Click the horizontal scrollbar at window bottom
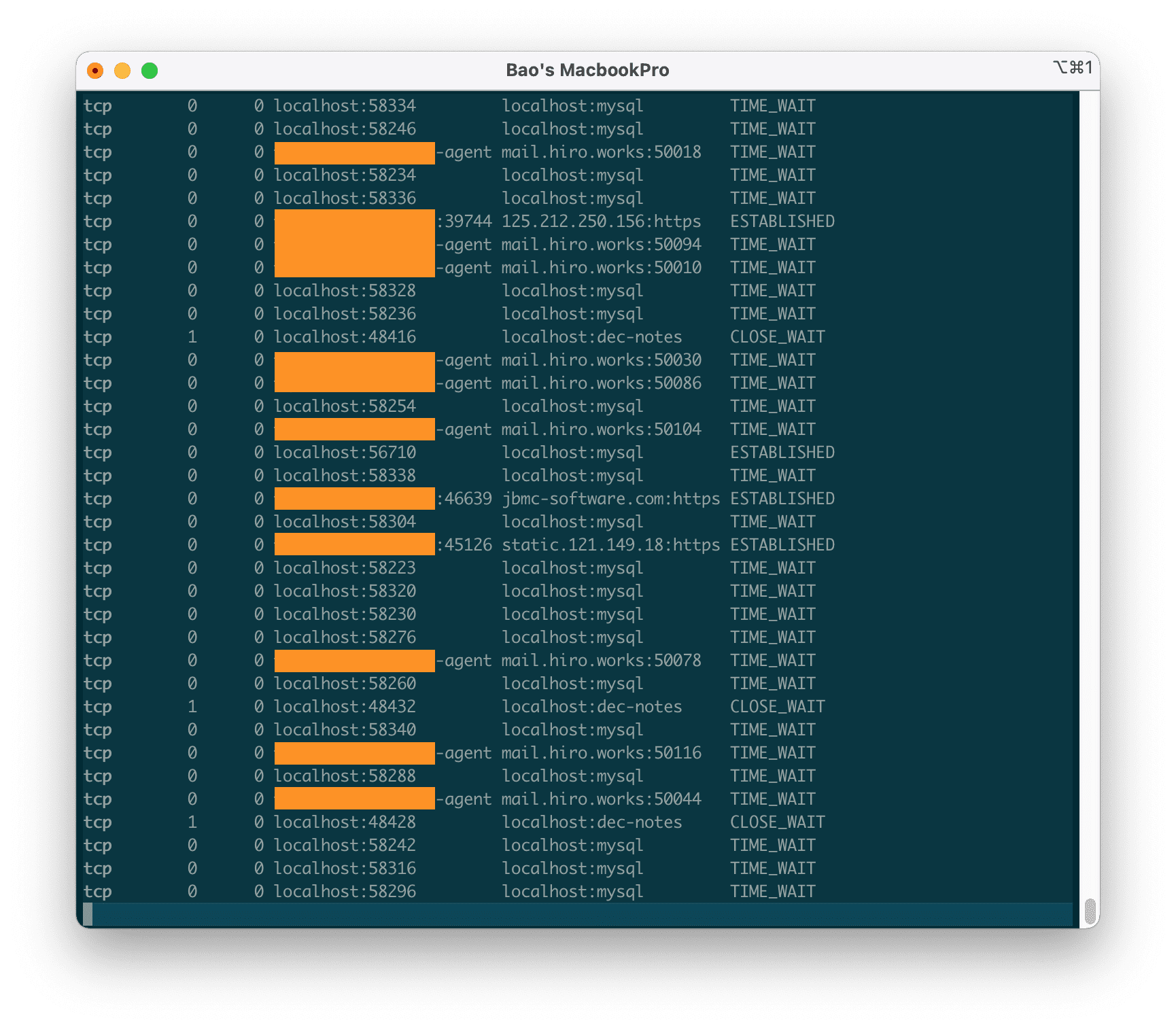The height and width of the screenshot is (1029, 1176). tap(585, 915)
